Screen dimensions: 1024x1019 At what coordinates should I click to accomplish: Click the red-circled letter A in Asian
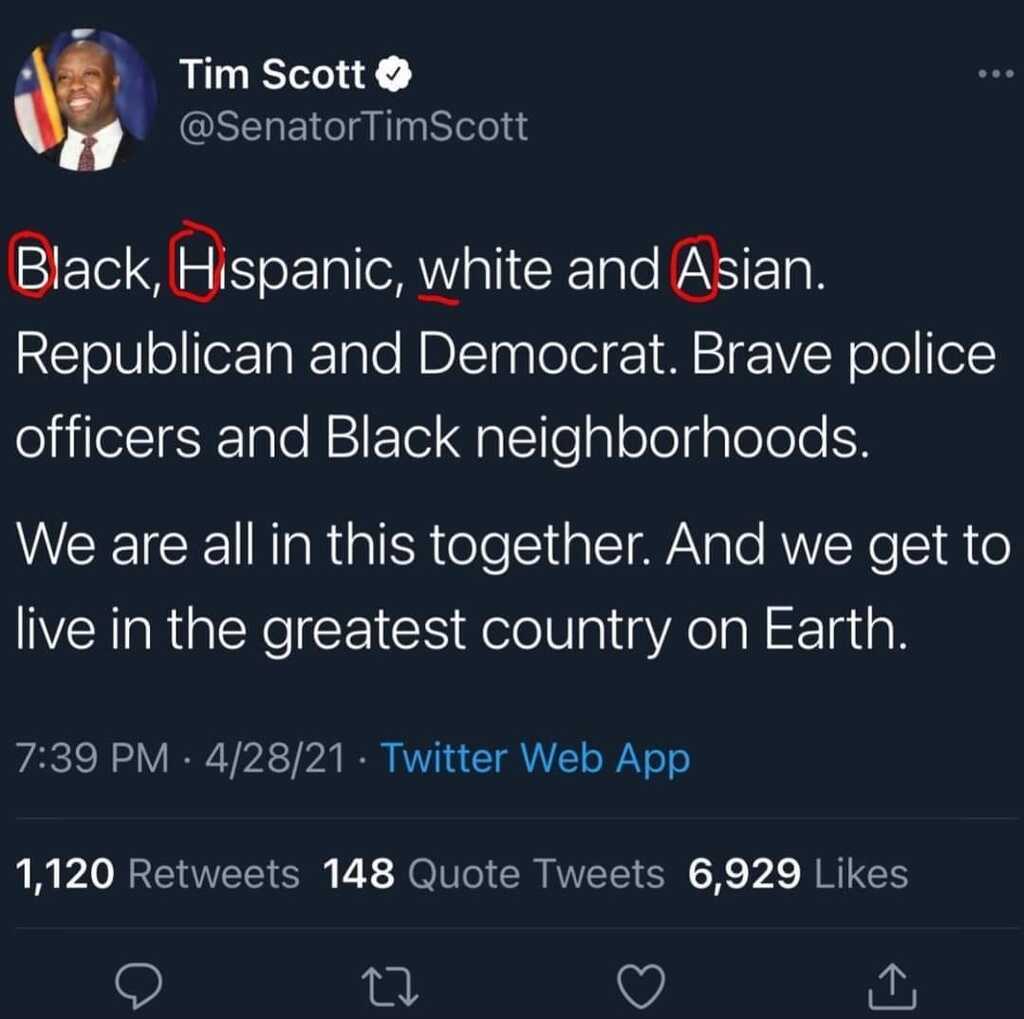coord(694,268)
